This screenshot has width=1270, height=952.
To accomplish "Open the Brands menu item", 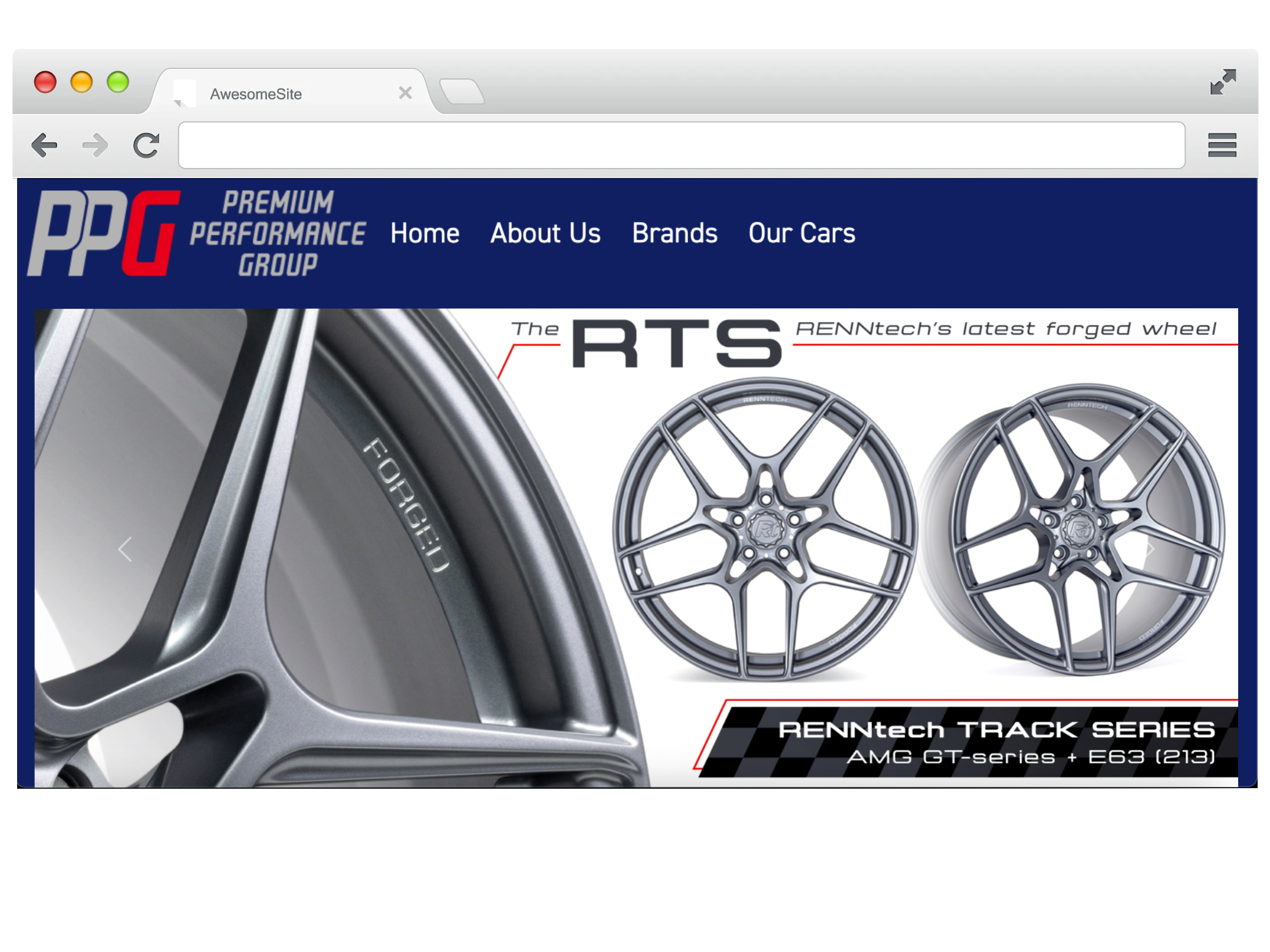I will (x=675, y=233).
